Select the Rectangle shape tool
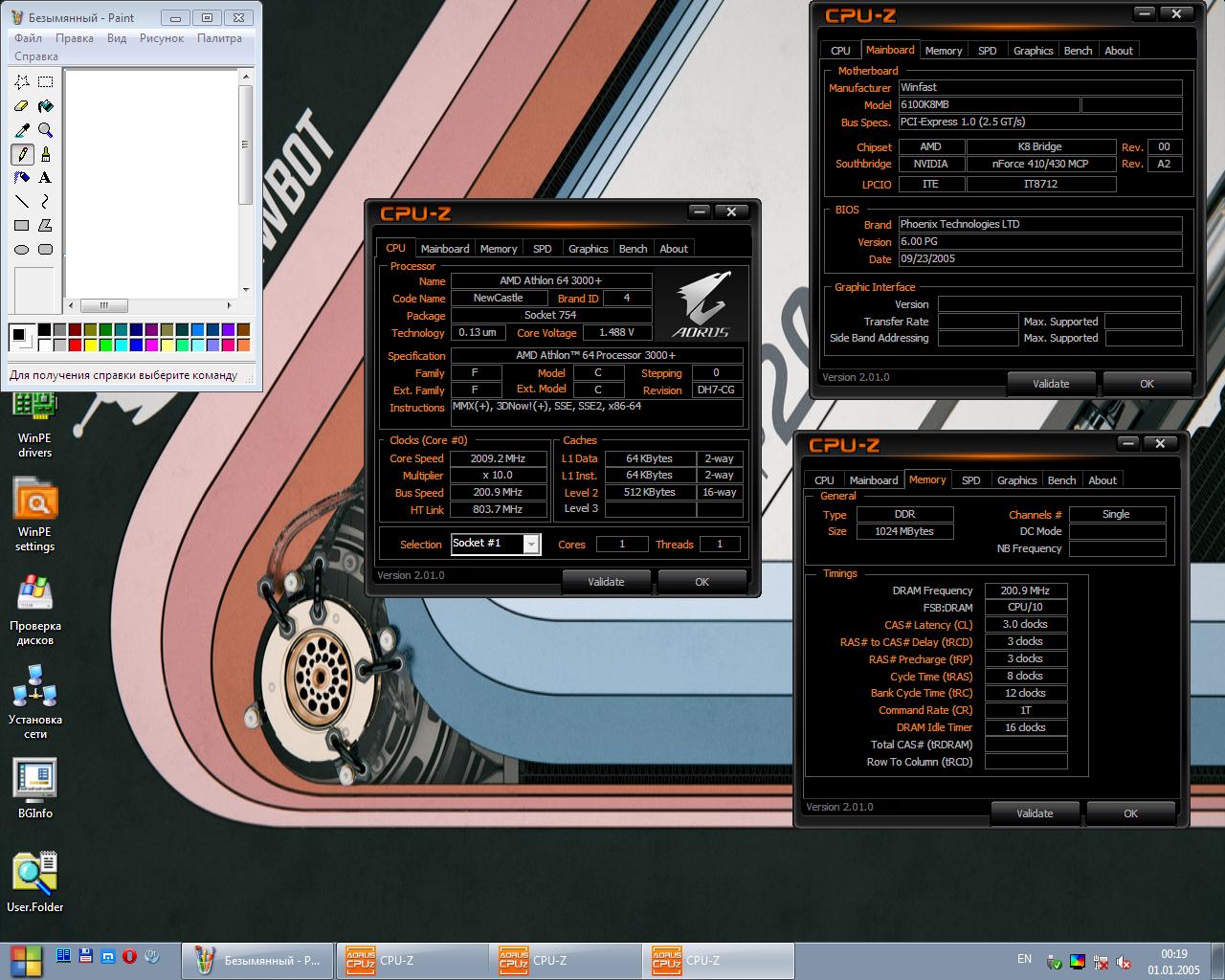This screenshot has height=980, width=1225. tap(22, 226)
